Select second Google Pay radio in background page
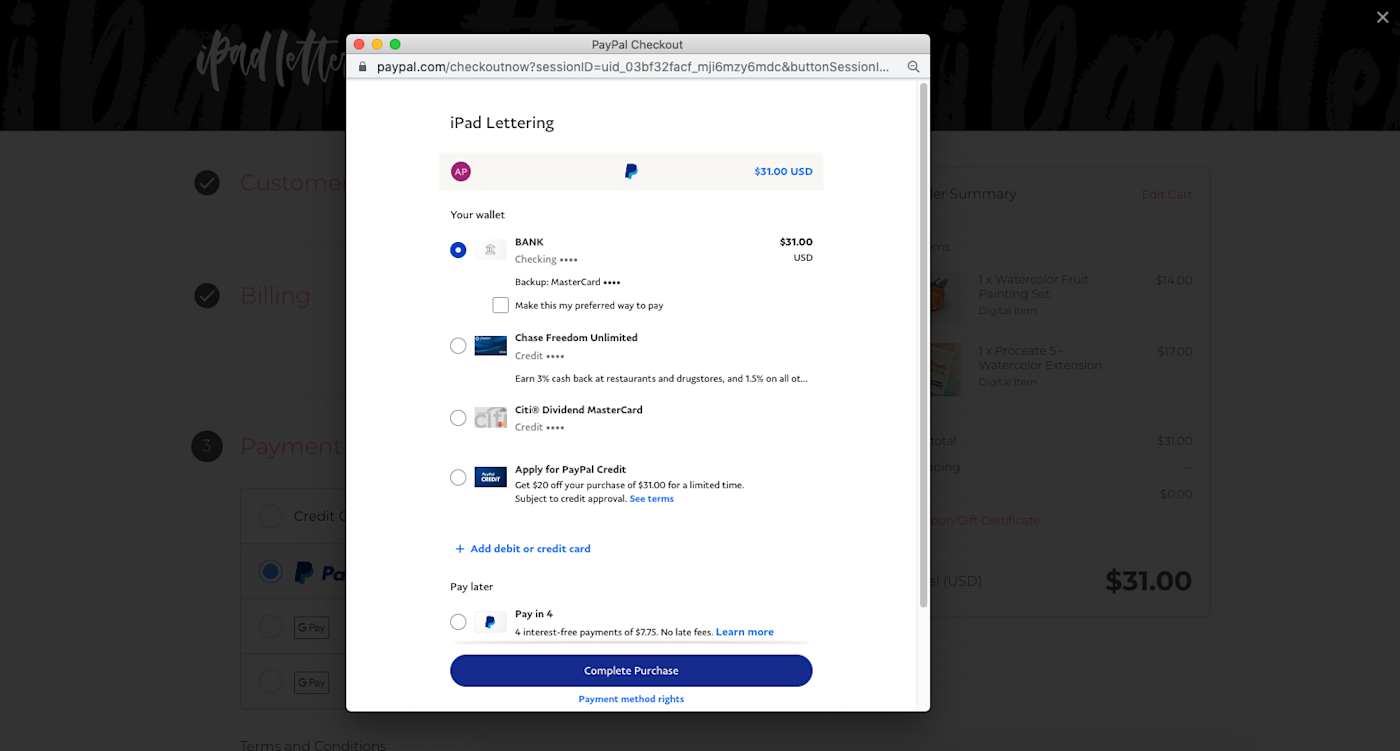The width and height of the screenshot is (1400, 751). 270,682
